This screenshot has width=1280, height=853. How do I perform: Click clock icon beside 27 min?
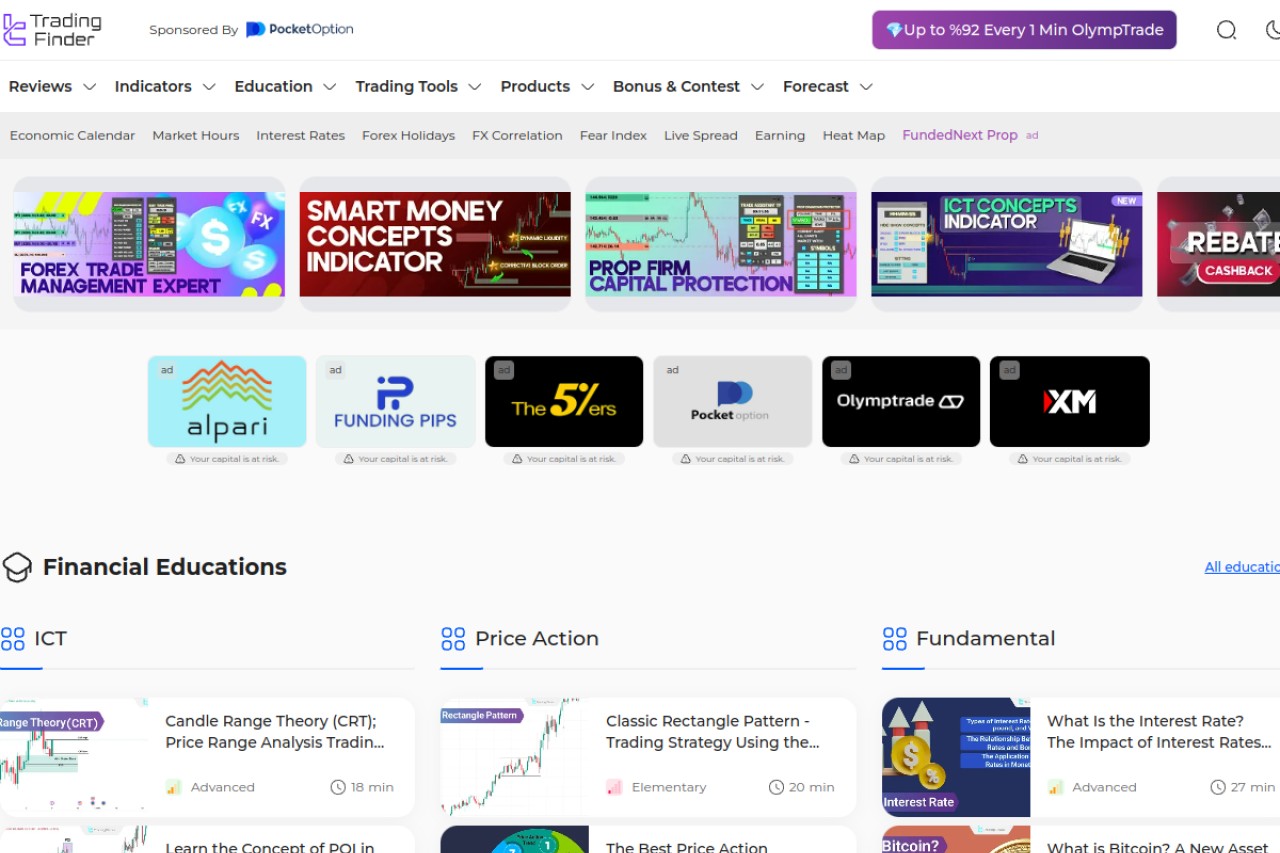point(1218,787)
